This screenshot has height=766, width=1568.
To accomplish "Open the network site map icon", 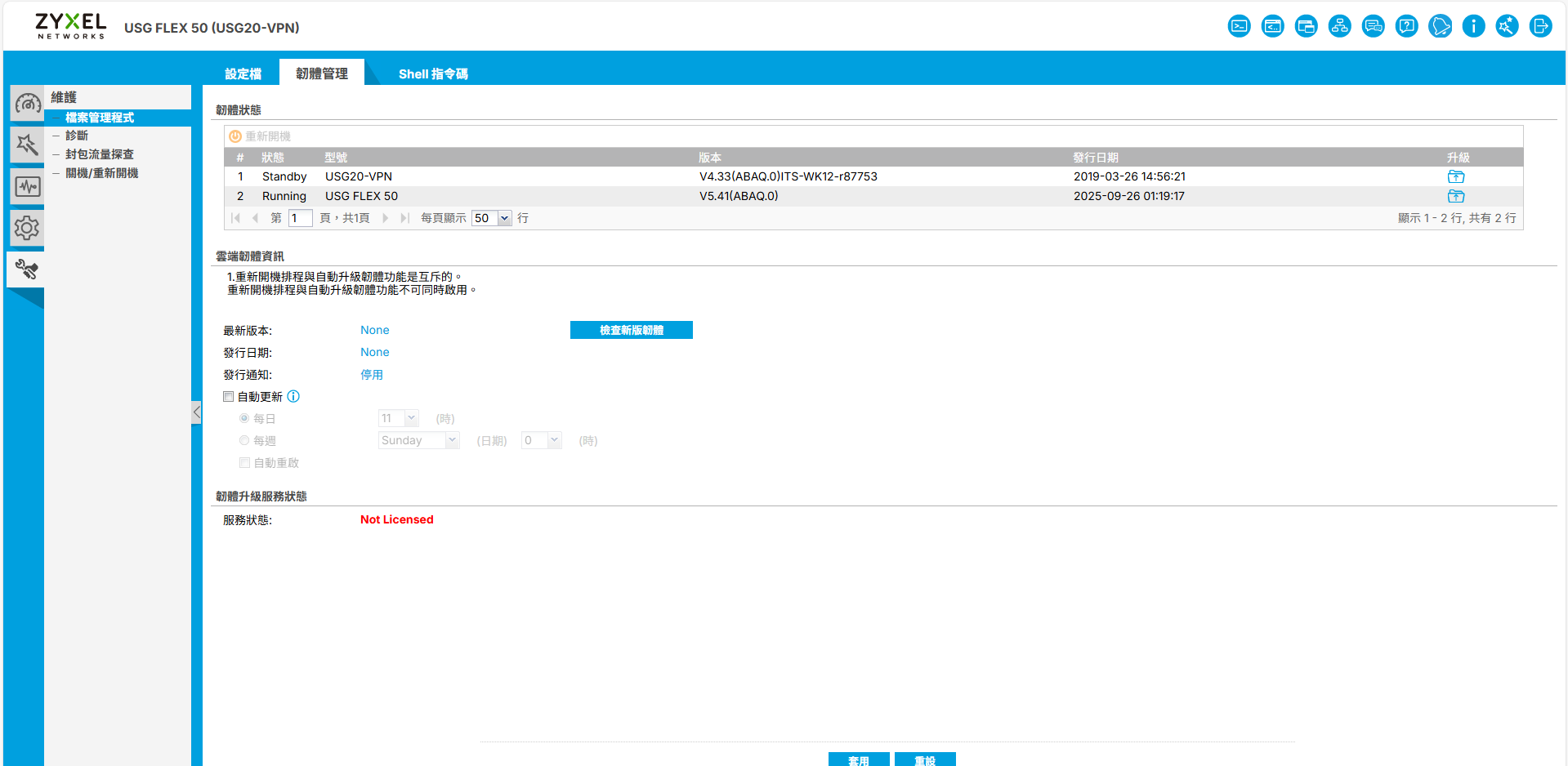I will [1339, 26].
